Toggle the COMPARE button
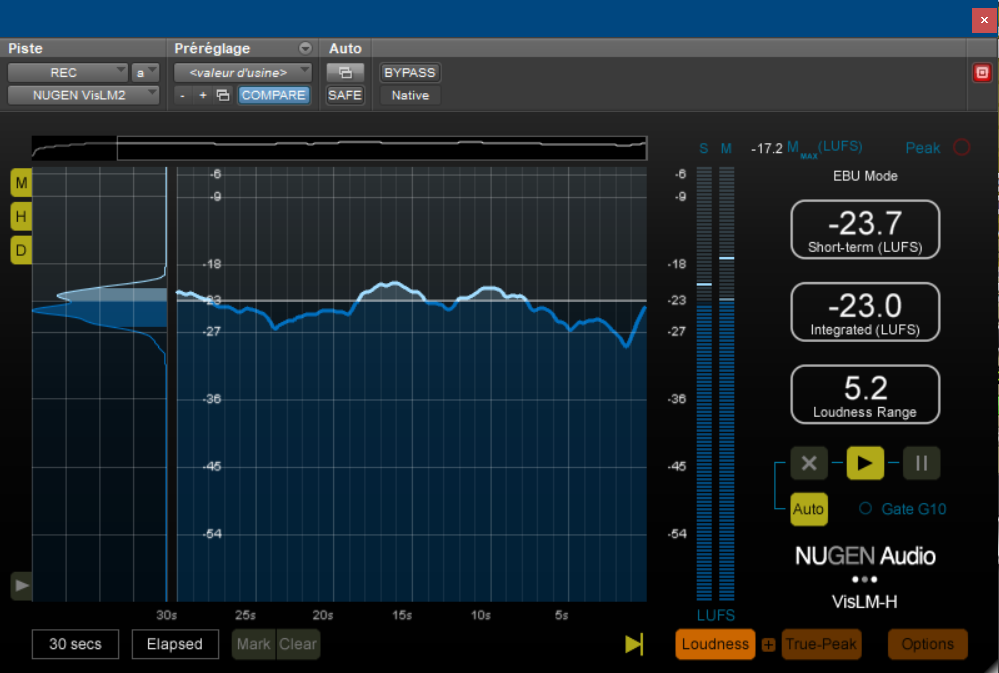Viewport: 999px width, 673px height. 273,95
